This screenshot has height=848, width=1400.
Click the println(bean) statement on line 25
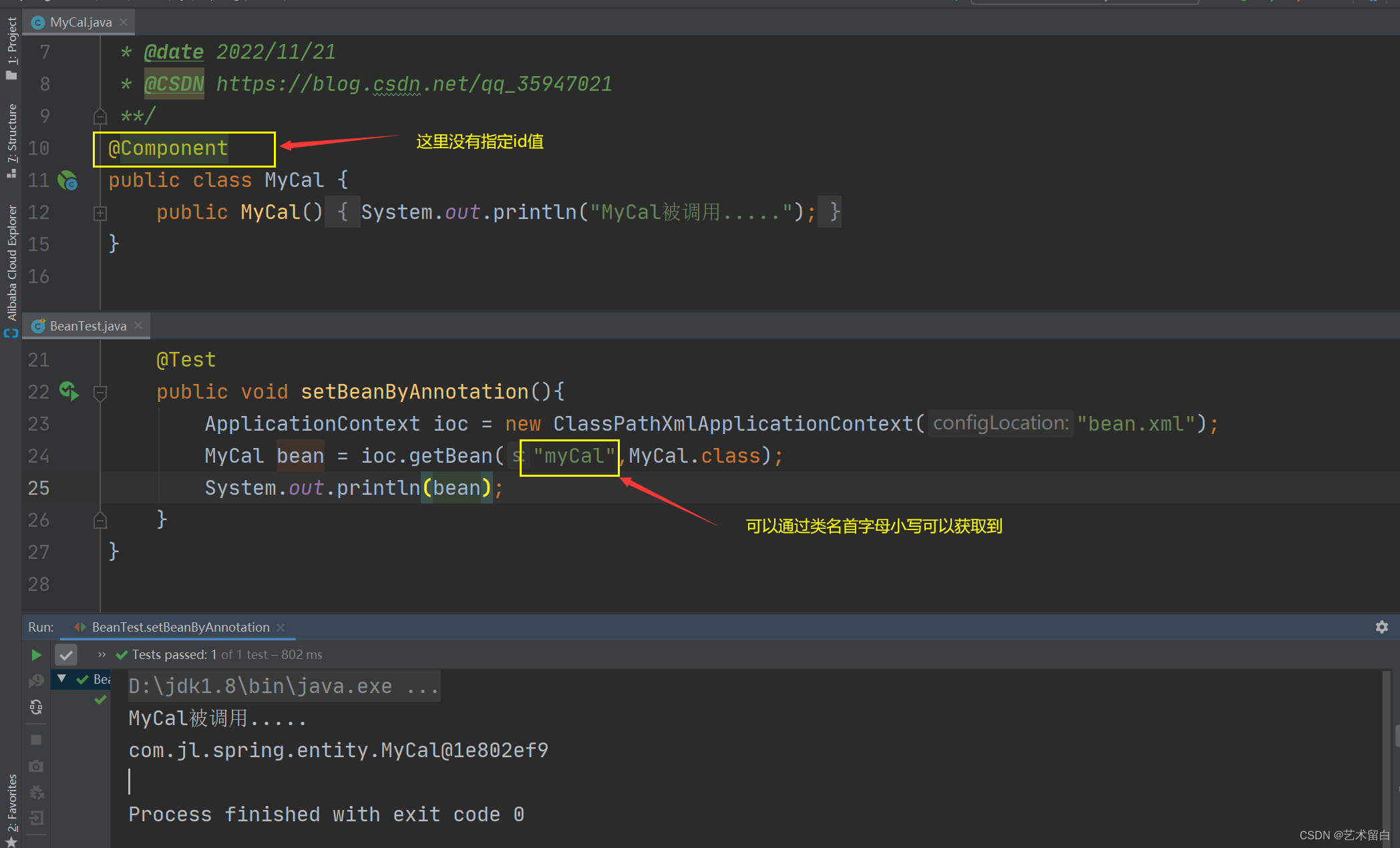[x=354, y=488]
